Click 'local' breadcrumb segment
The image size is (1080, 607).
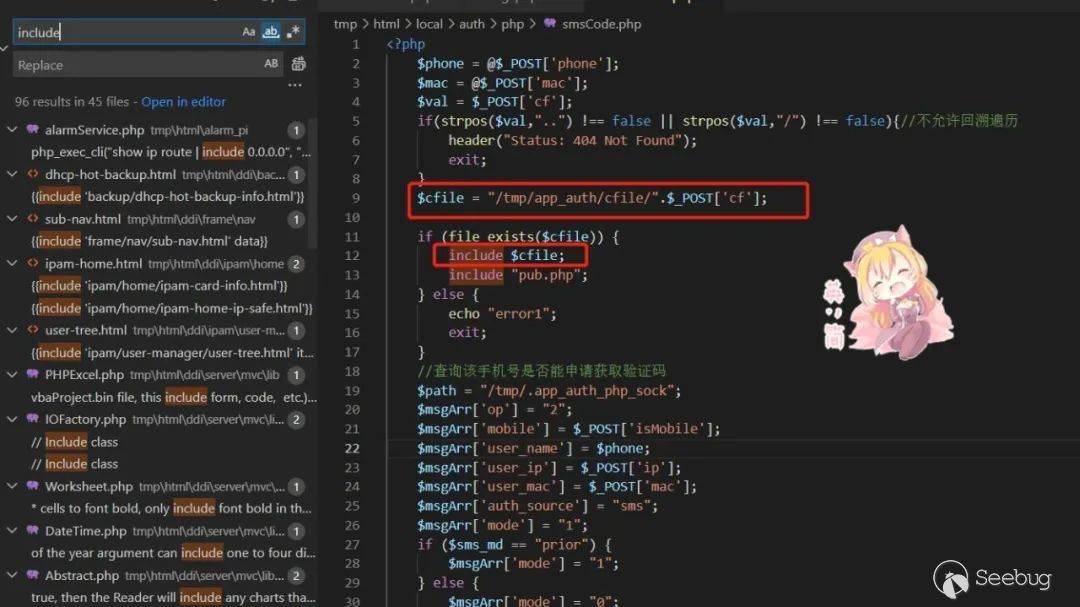pos(429,24)
